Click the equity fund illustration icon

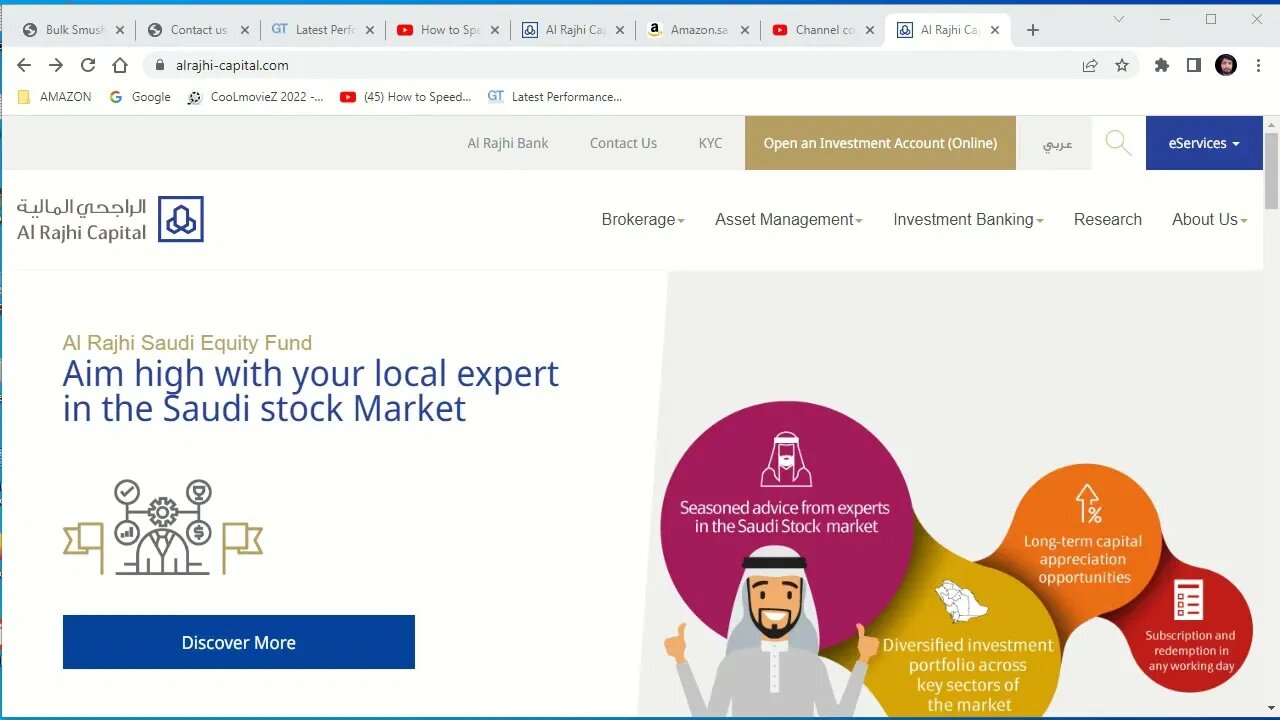pyautogui.click(x=162, y=527)
